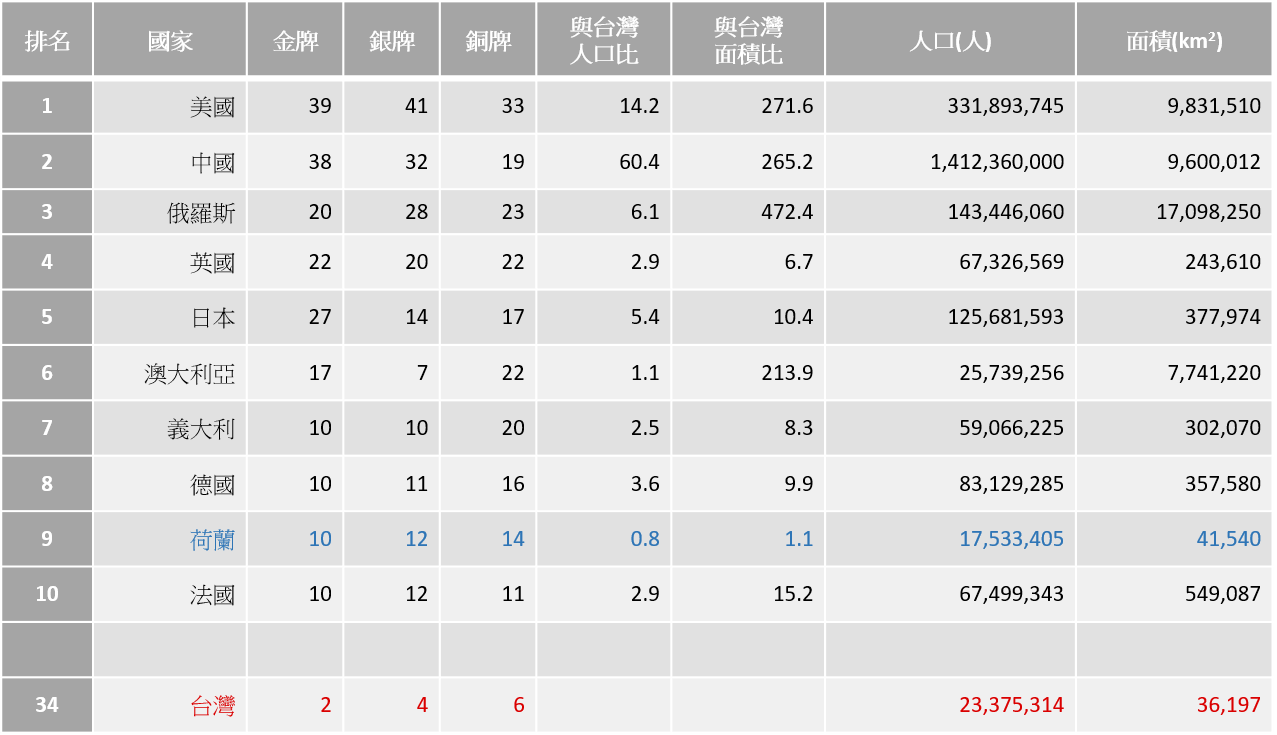1277x735 pixels.
Task: Select the 金牌 header cell
Action: (x=295, y=41)
